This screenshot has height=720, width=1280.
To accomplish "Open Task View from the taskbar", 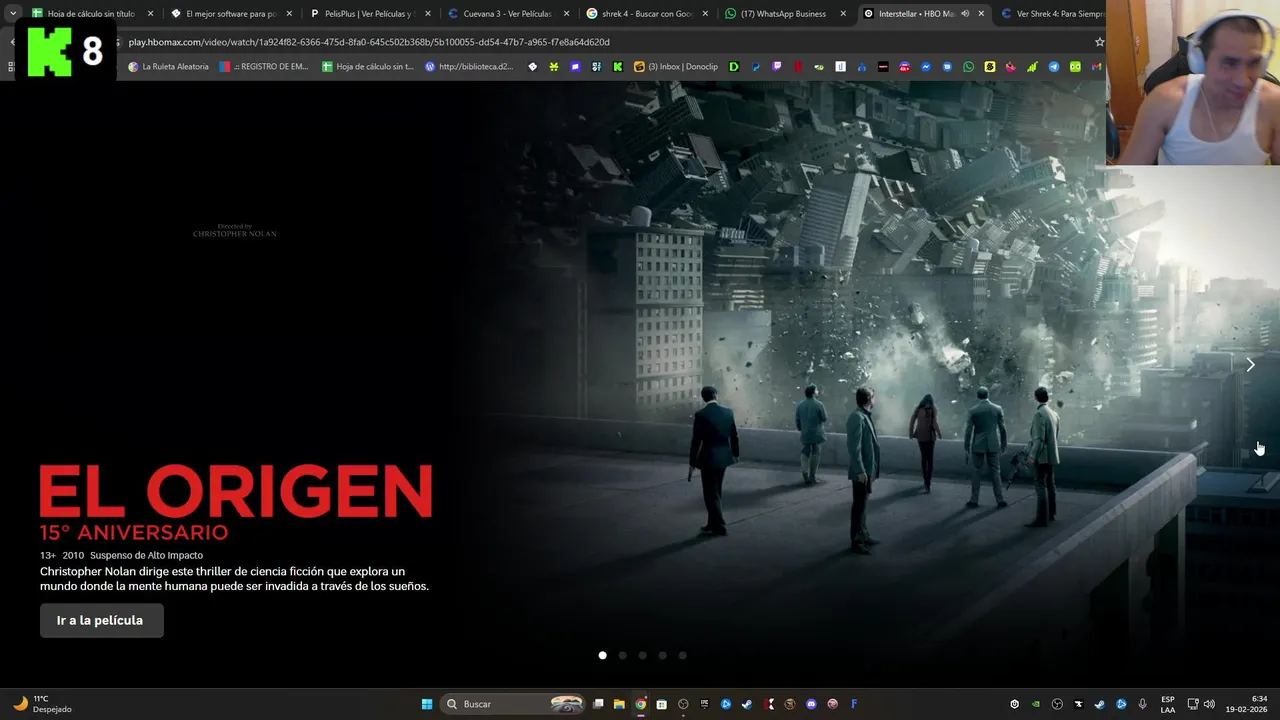I will [x=598, y=704].
